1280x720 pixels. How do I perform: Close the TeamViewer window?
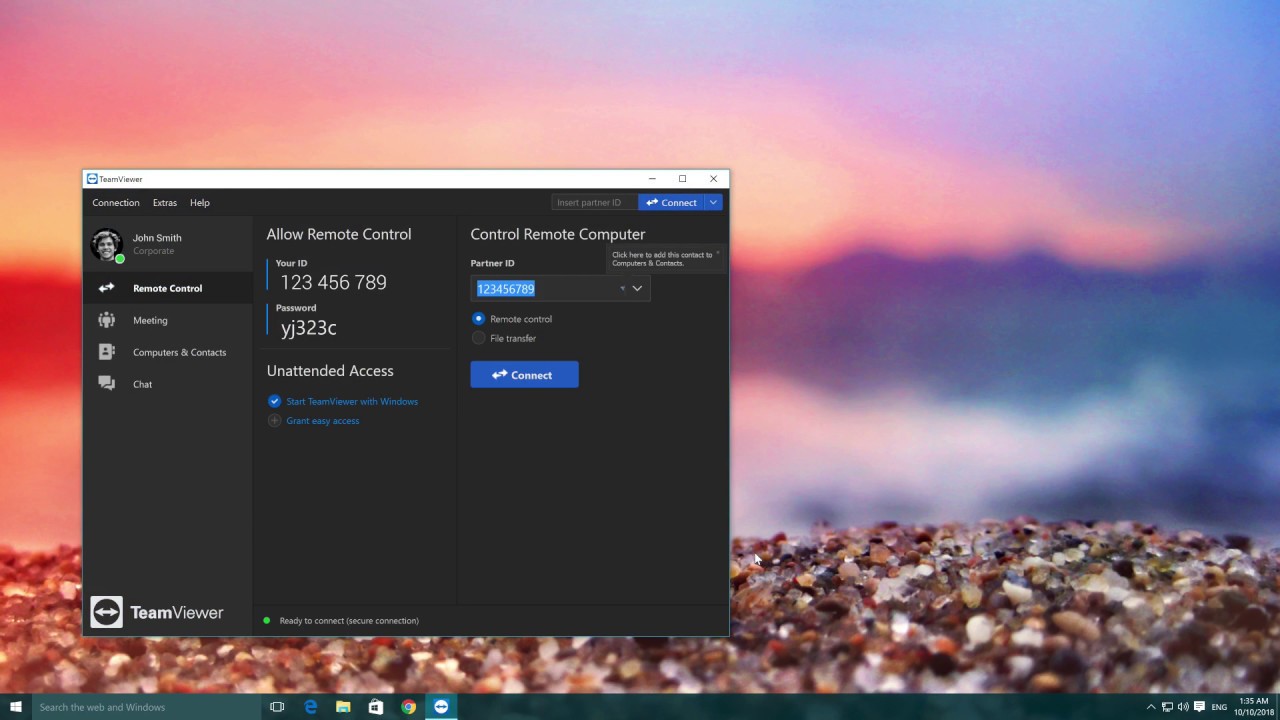[713, 179]
